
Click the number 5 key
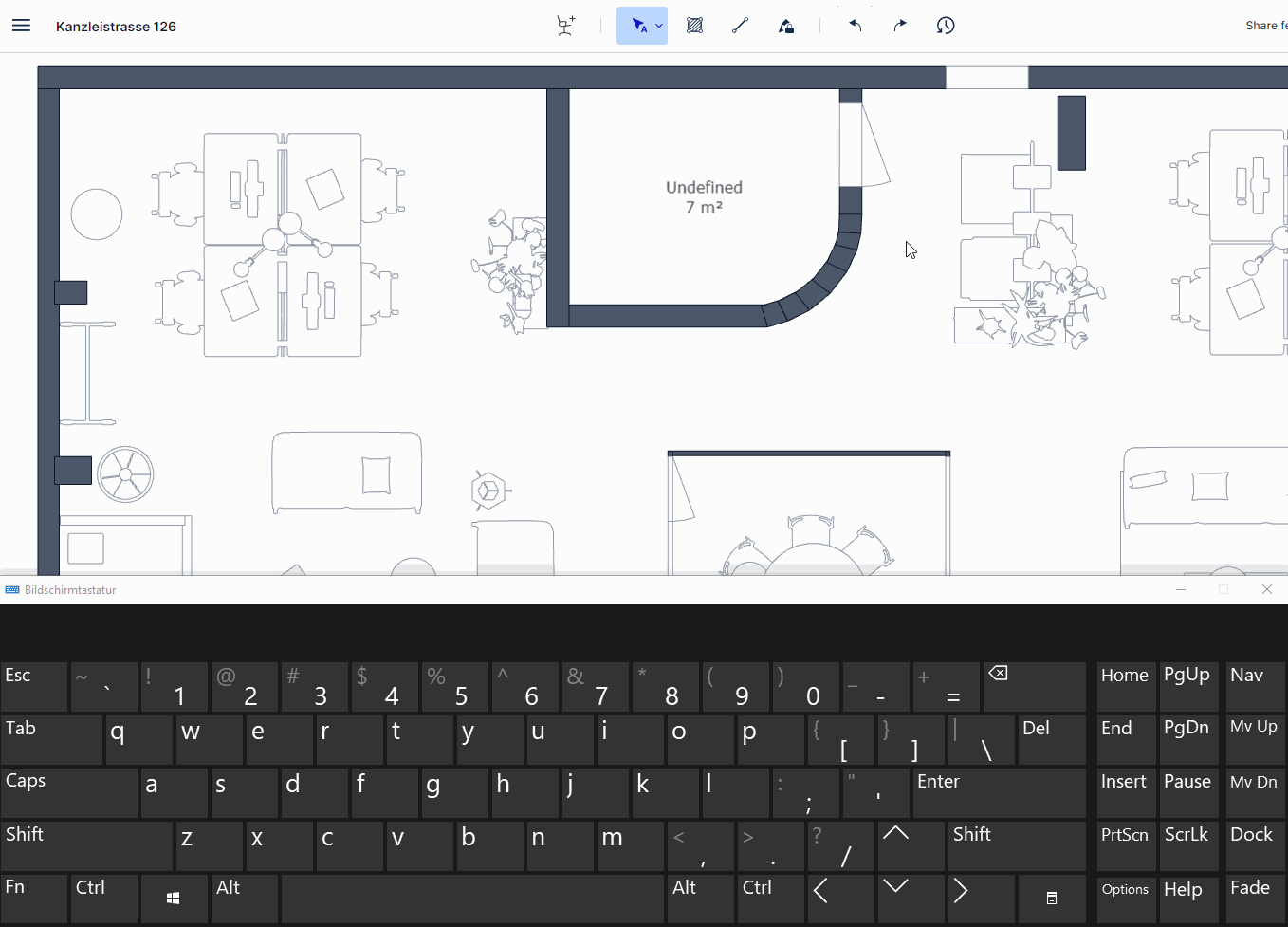455,687
